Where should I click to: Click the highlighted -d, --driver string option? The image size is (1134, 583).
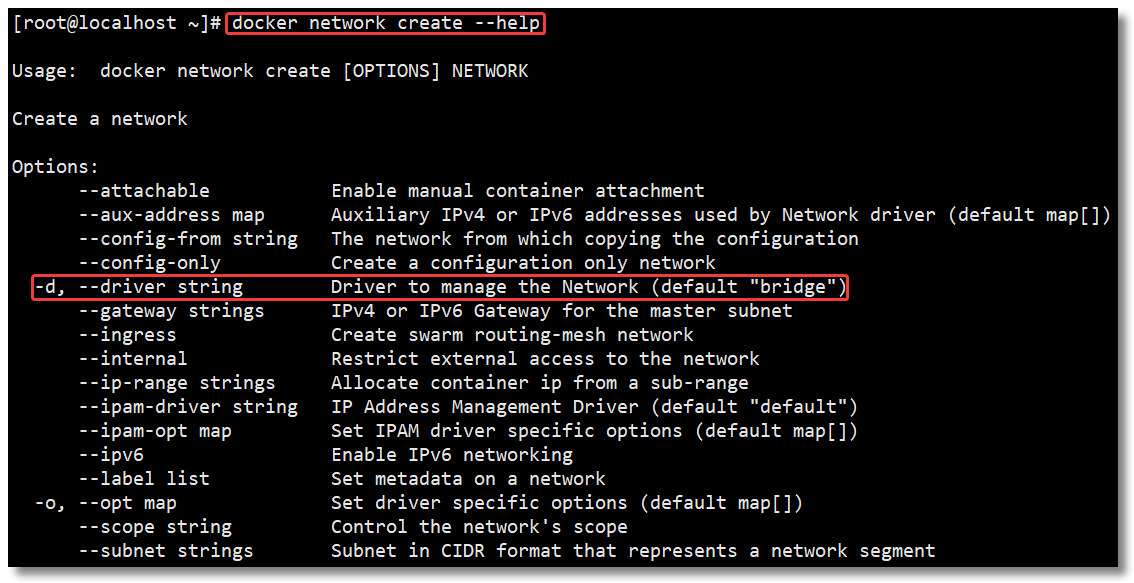[138, 287]
